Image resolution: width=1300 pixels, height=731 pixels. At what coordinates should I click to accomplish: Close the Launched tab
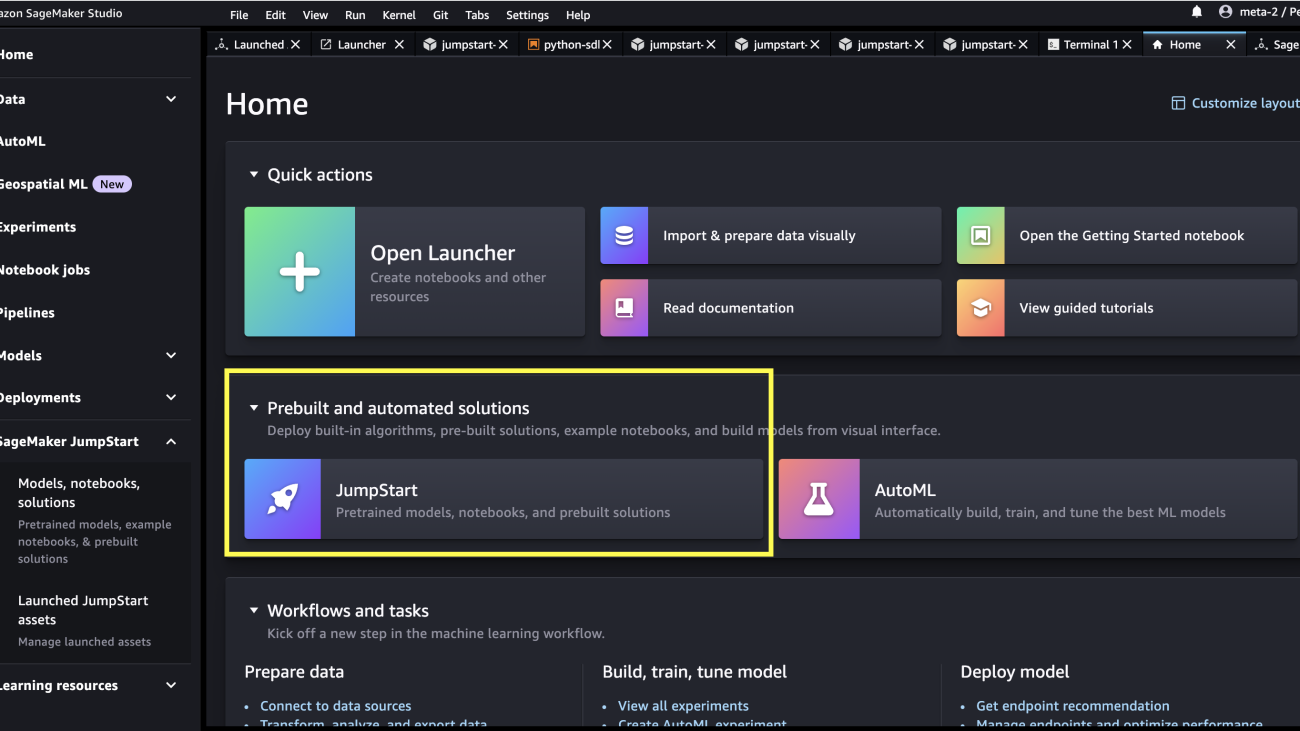295,45
